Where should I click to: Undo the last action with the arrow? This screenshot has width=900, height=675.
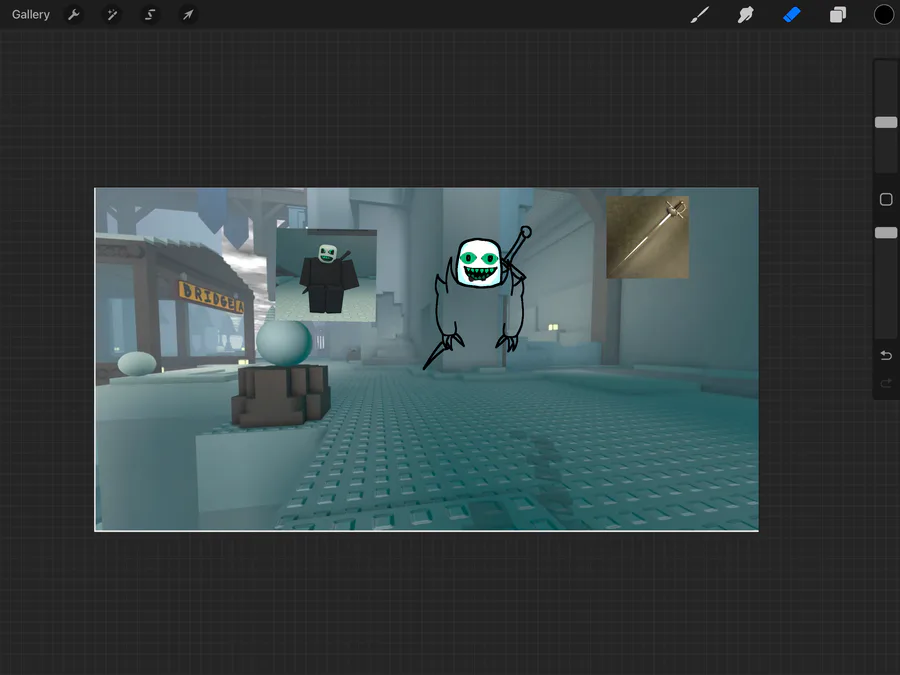point(886,355)
